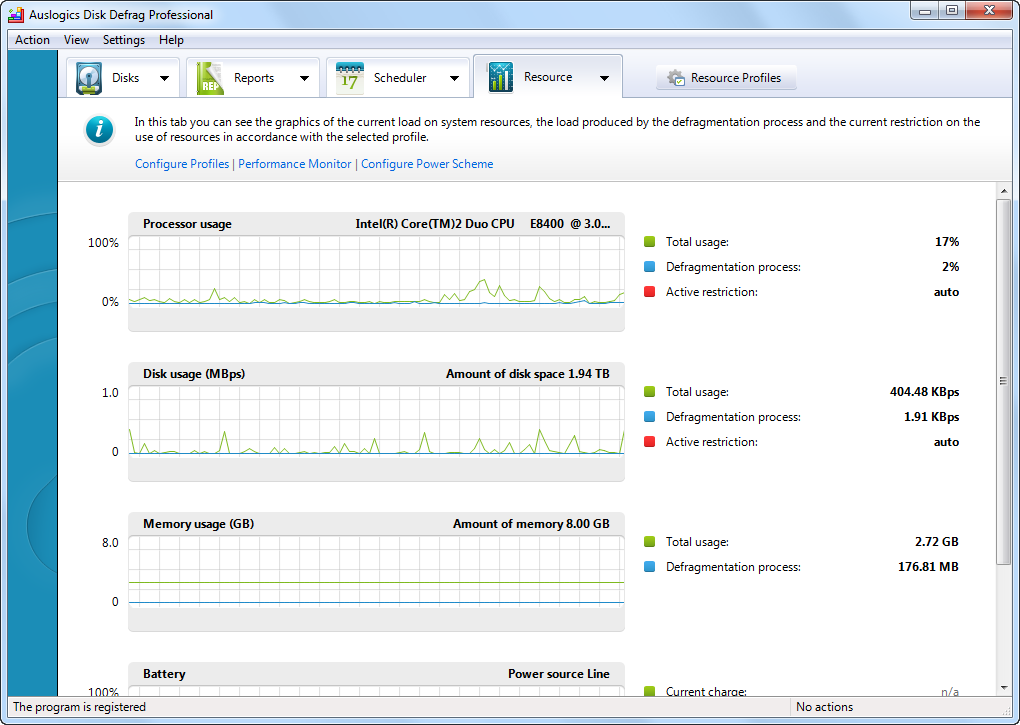Click the processor defragmentation value 2%
This screenshot has width=1020, height=725.
(950, 267)
